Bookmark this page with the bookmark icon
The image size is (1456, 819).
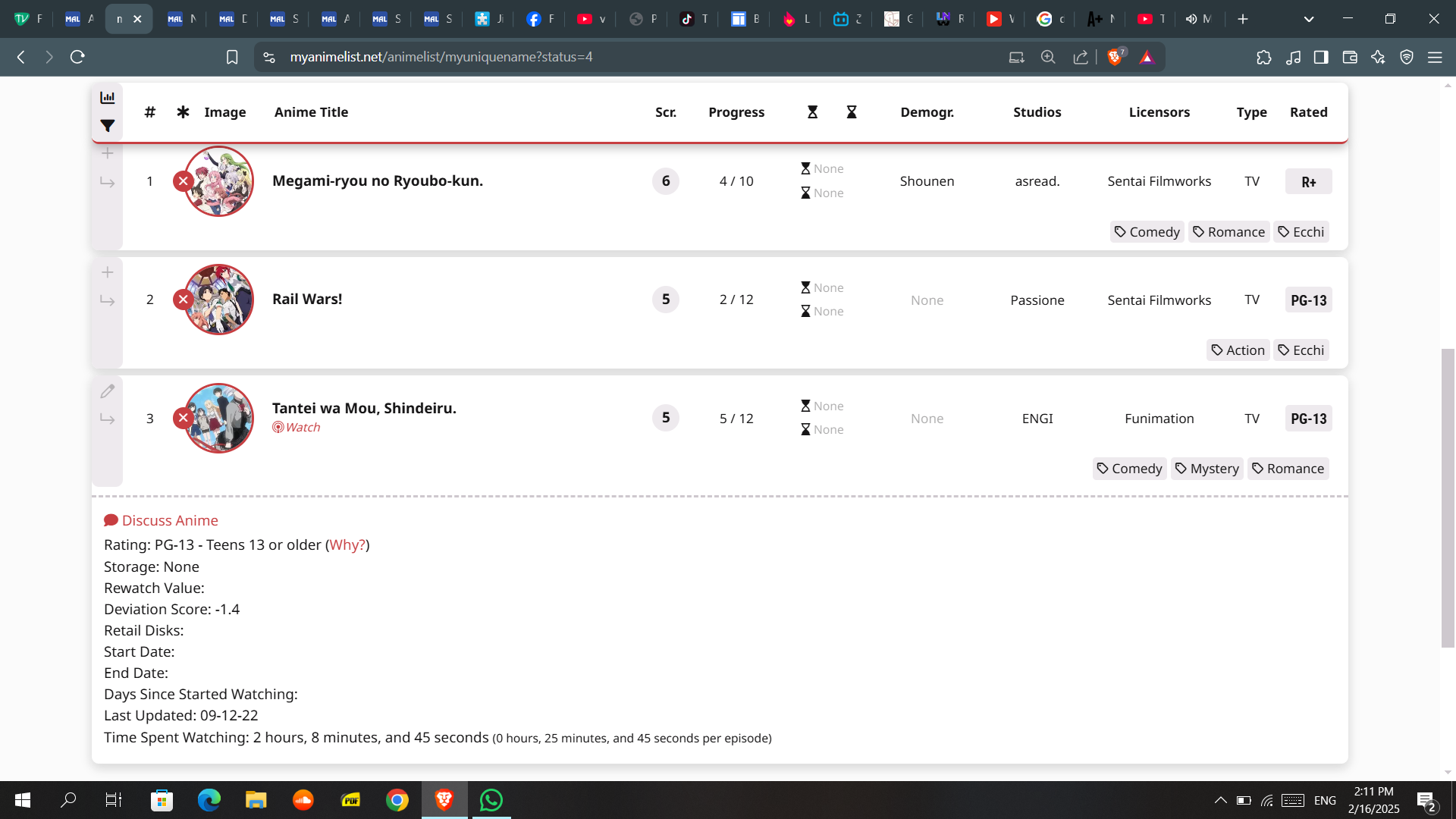232,57
